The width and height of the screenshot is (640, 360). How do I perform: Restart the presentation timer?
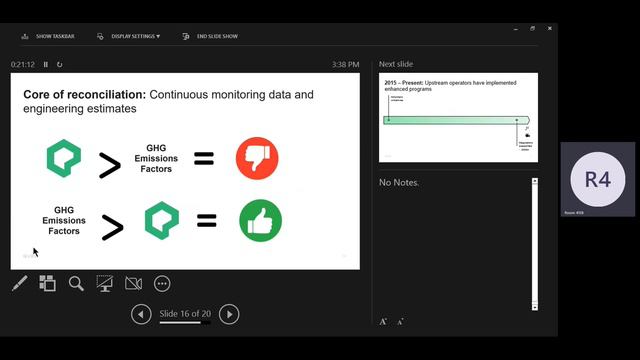pyautogui.click(x=60, y=64)
